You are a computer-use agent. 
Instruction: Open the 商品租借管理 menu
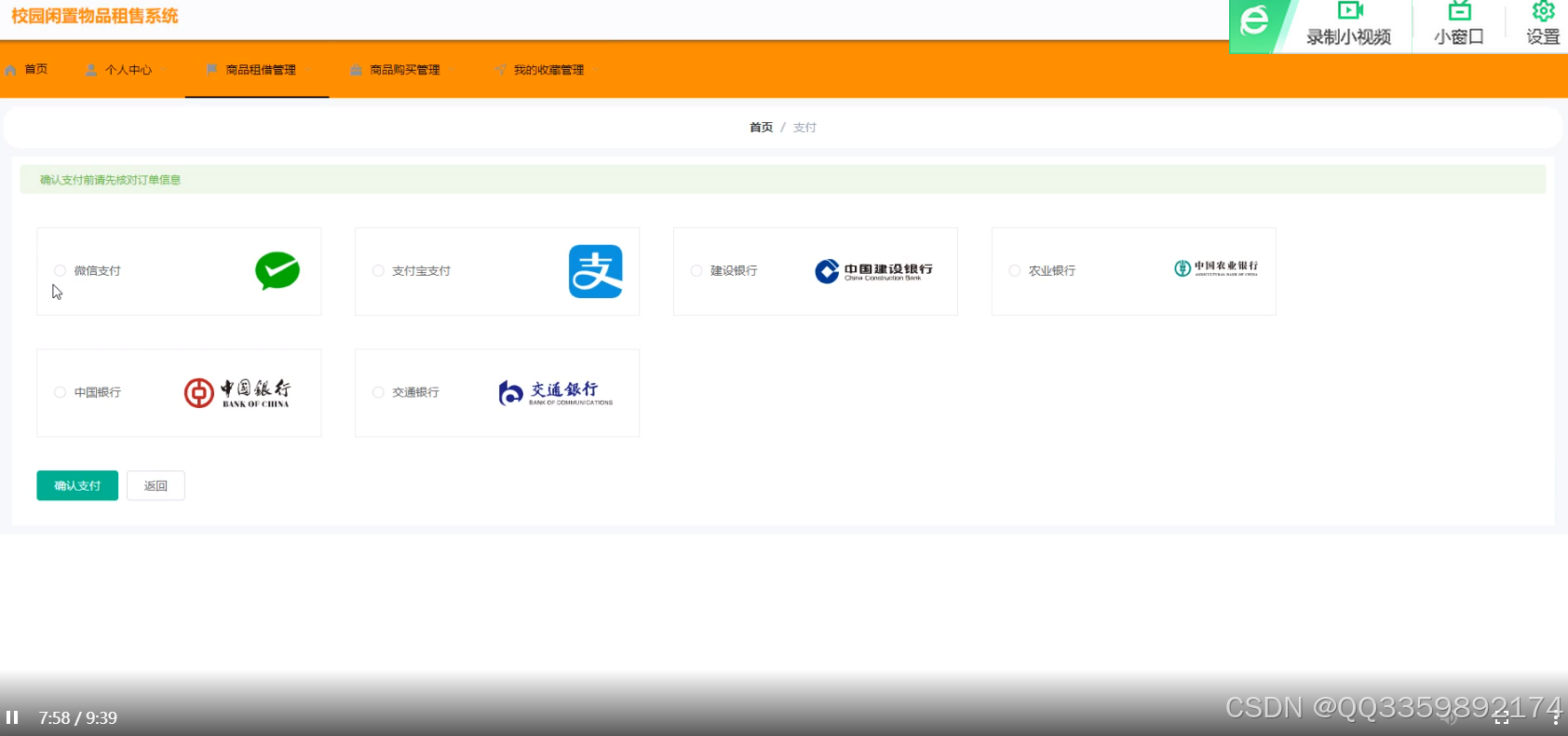261,70
